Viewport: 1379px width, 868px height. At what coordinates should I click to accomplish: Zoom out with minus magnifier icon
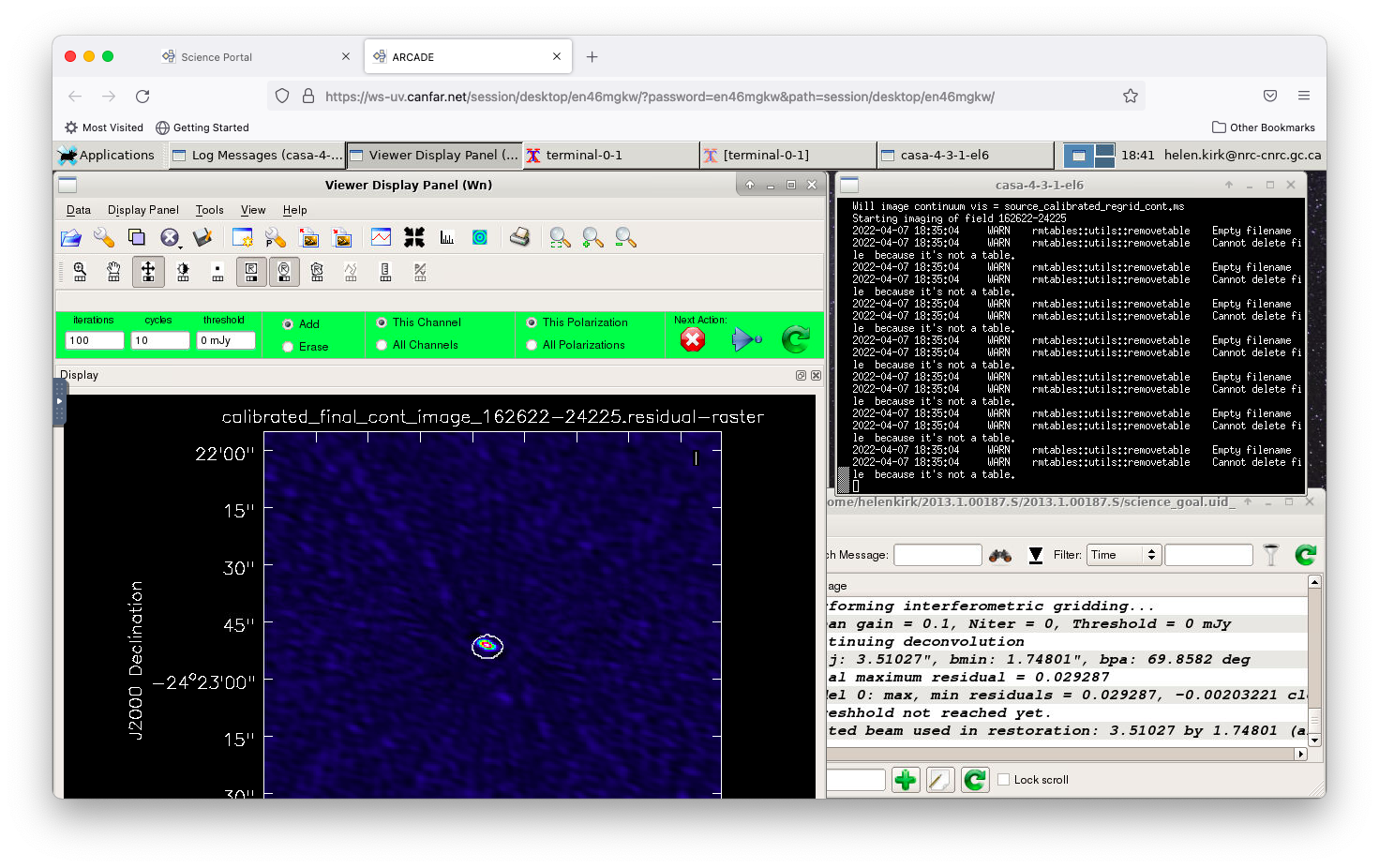click(625, 238)
